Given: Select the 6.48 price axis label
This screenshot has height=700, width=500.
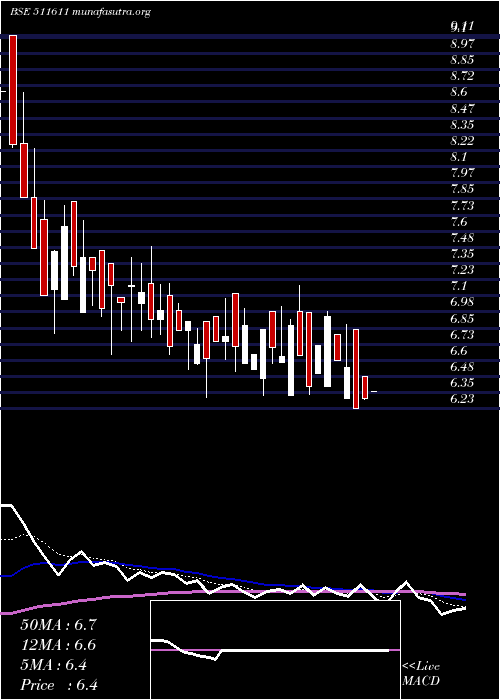Looking at the screenshot, I should 462,367.
